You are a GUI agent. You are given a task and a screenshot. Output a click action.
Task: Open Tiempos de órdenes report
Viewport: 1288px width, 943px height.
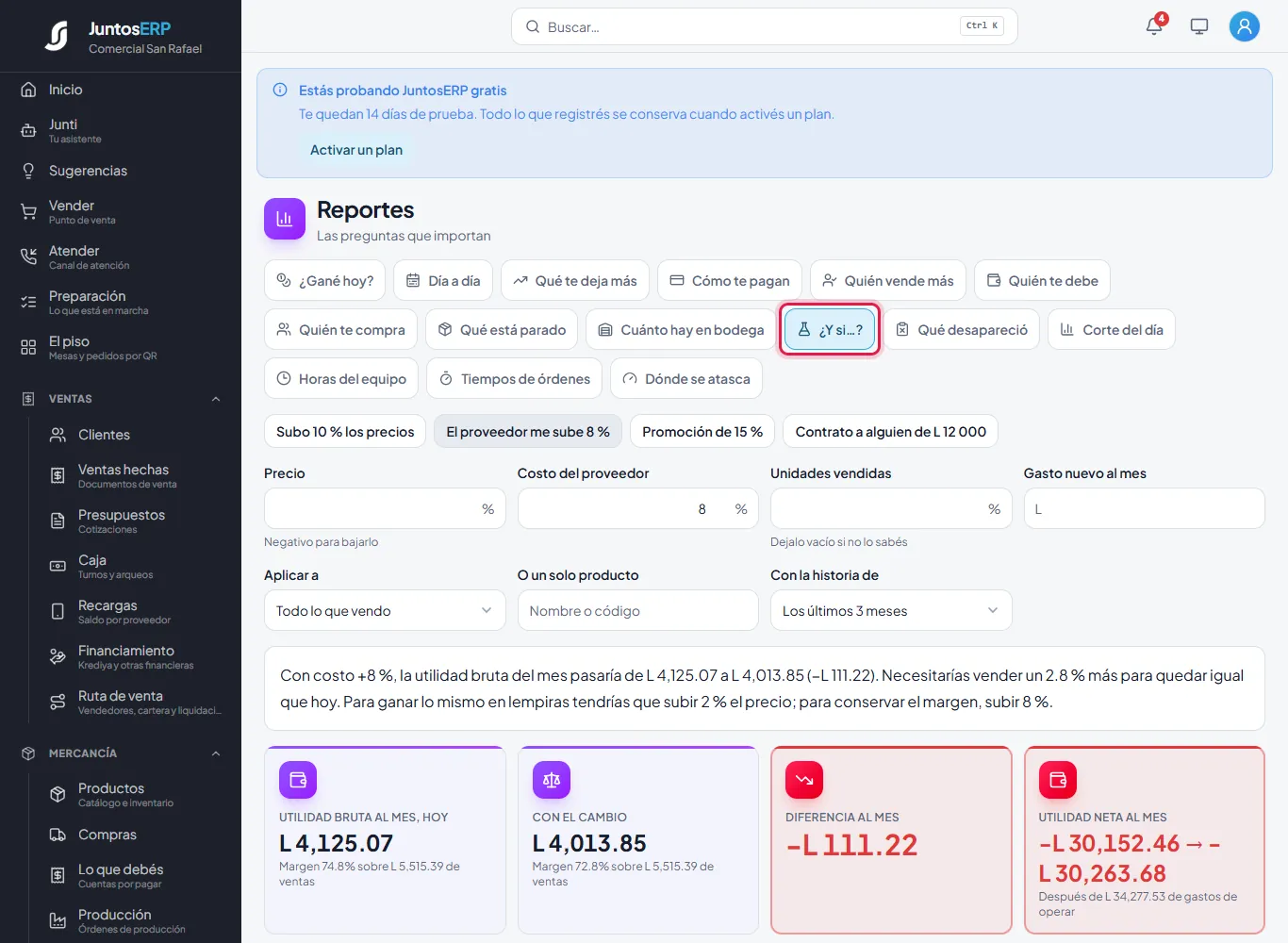[515, 378]
